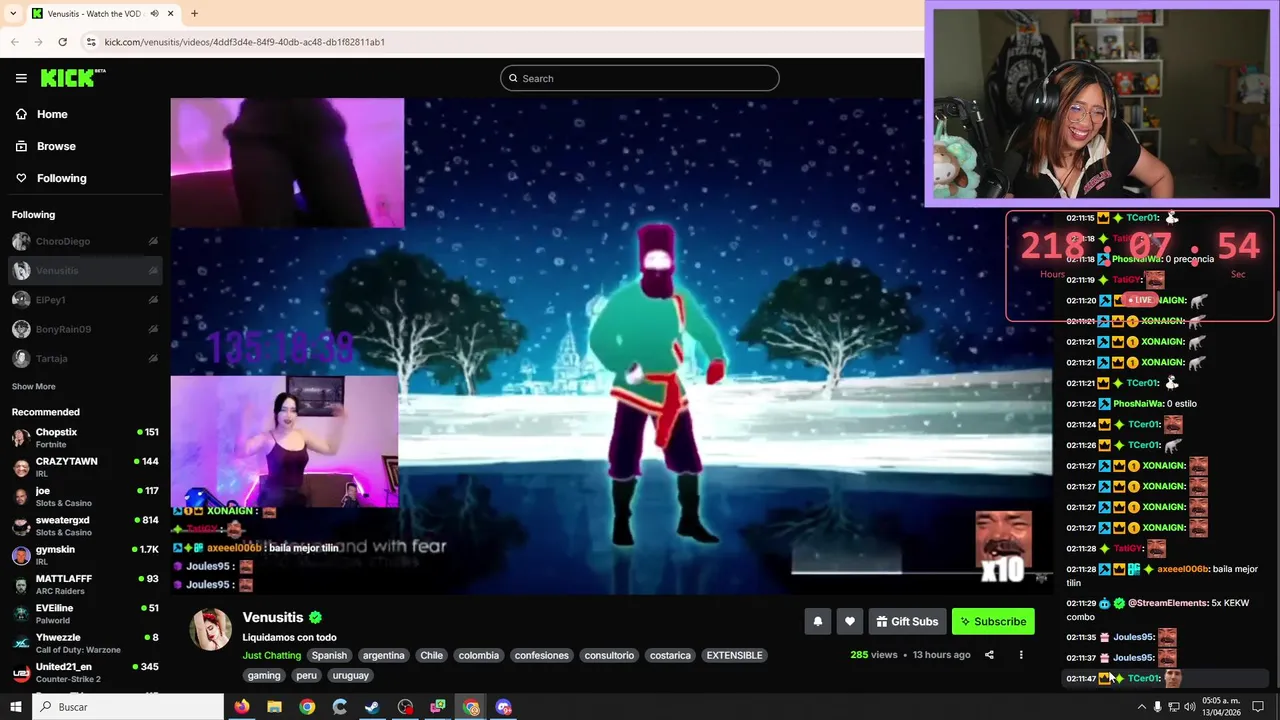Viewport: 1280px width, 720px height.
Task: Share this VOD using the share icon
Action: (989, 655)
